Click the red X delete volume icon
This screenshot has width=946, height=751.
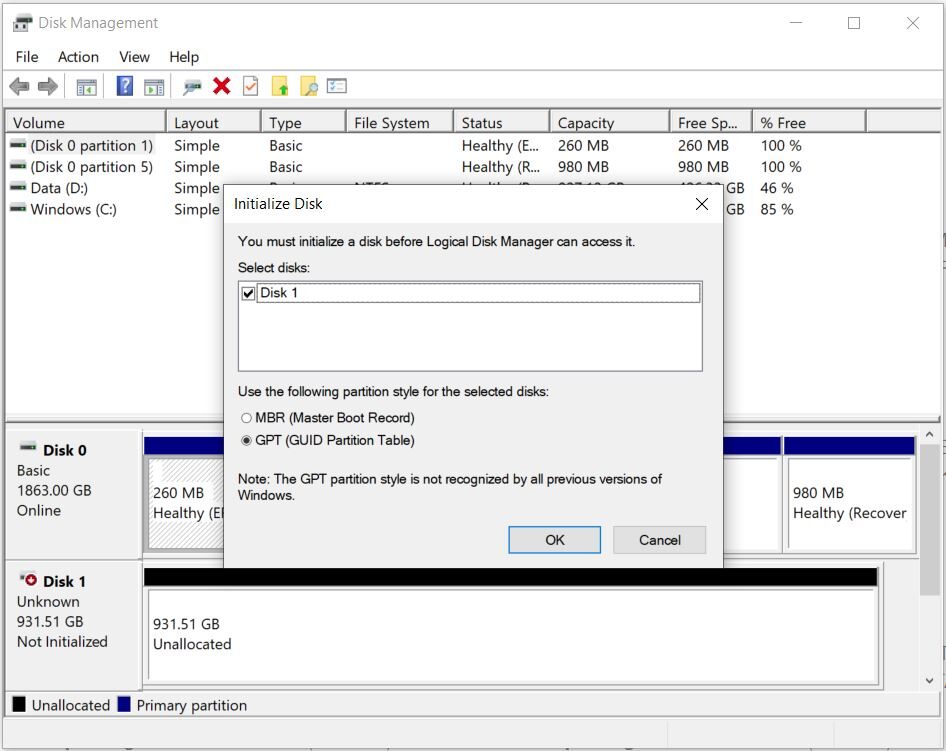click(x=220, y=85)
